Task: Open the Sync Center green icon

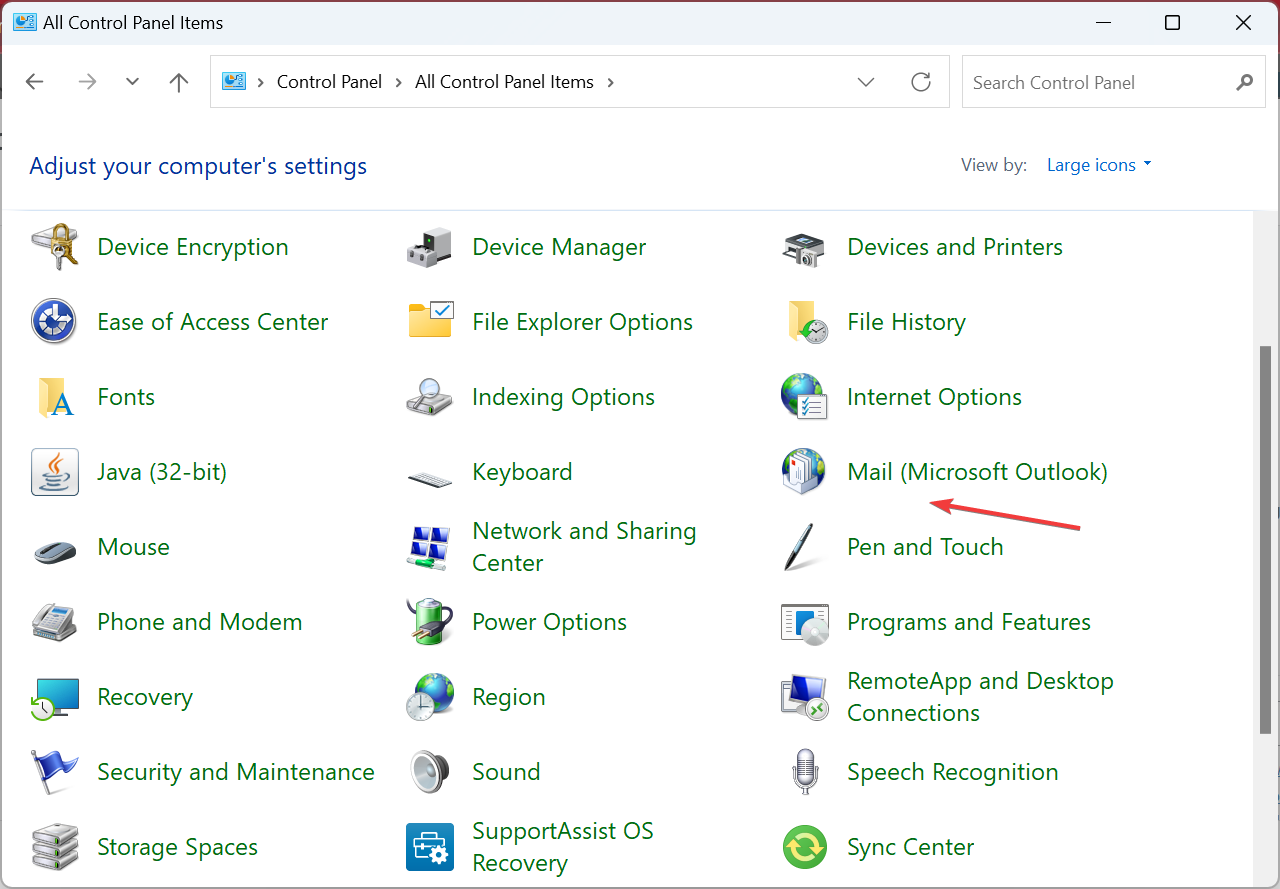Action: tap(804, 847)
